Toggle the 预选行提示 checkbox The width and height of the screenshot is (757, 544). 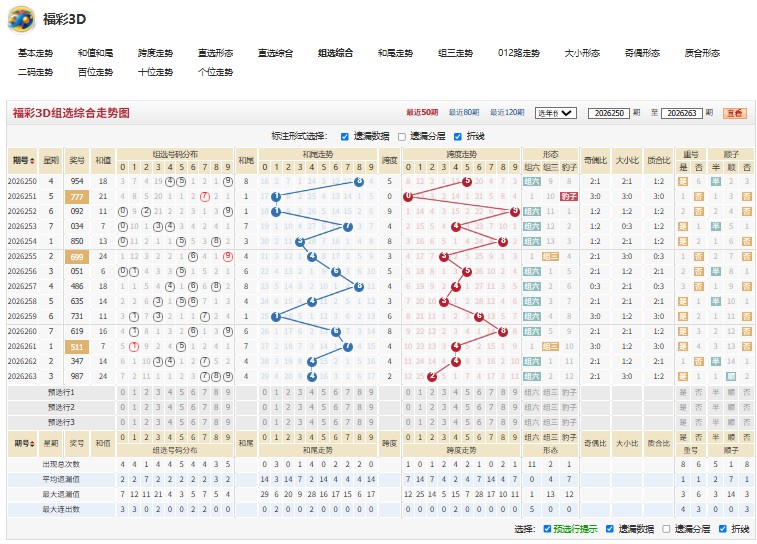pos(547,529)
